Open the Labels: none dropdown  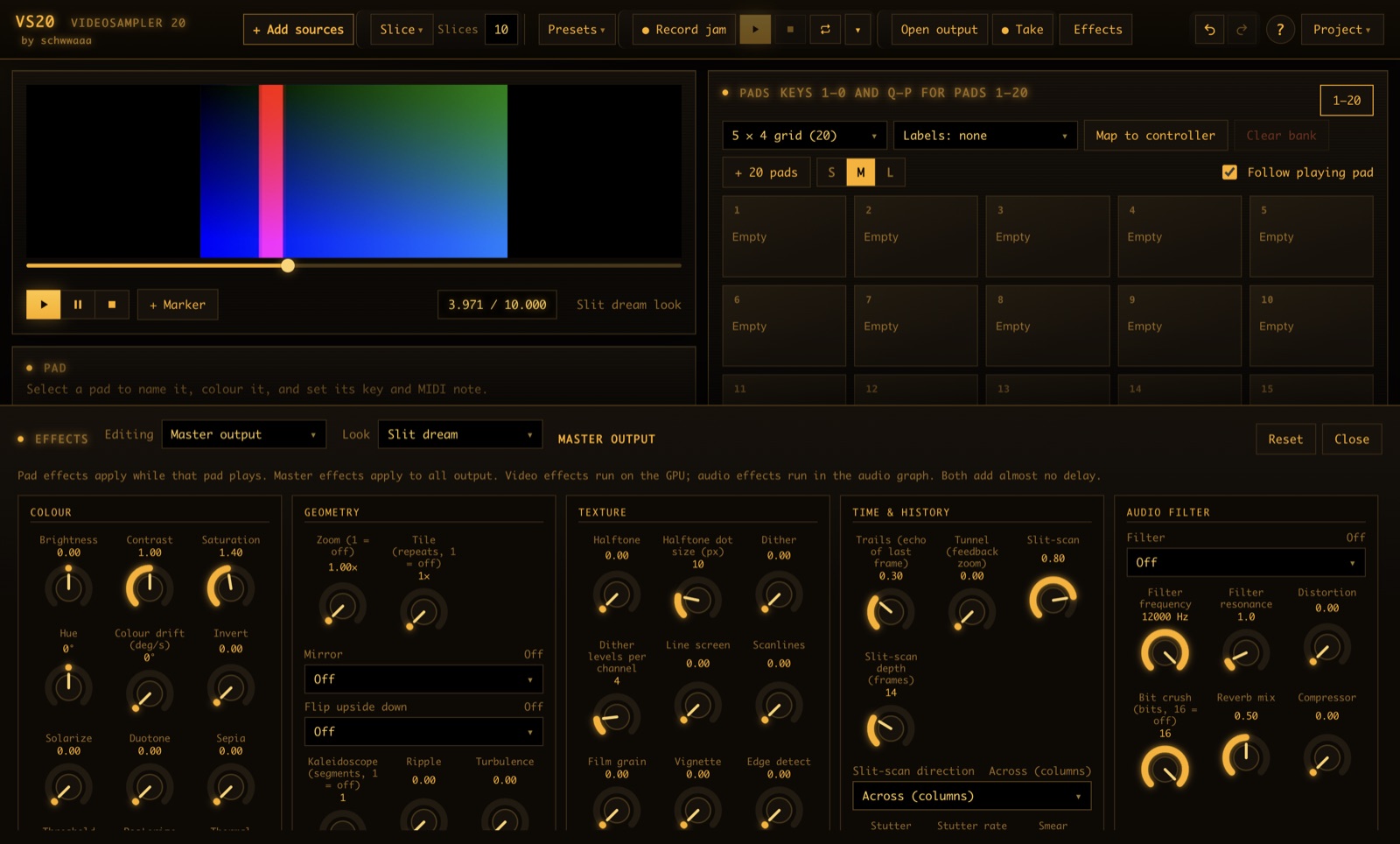coord(985,136)
